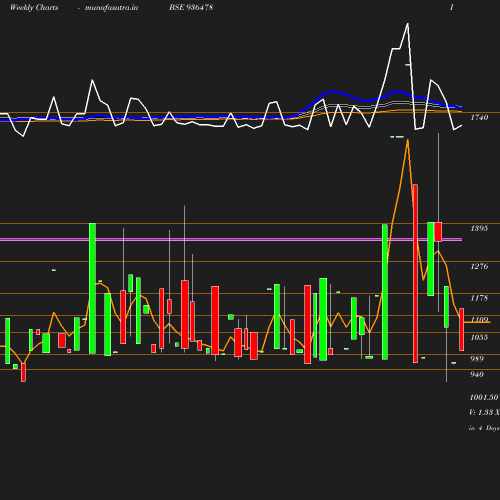Select the 1178 price axis label
This screenshot has height=500, width=500.
(479, 298)
